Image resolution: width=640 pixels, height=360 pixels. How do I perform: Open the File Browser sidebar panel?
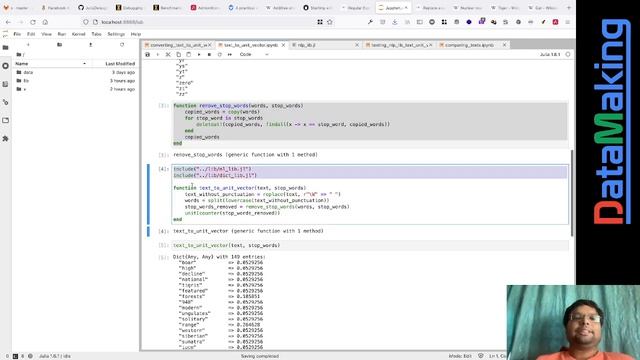click(5, 48)
